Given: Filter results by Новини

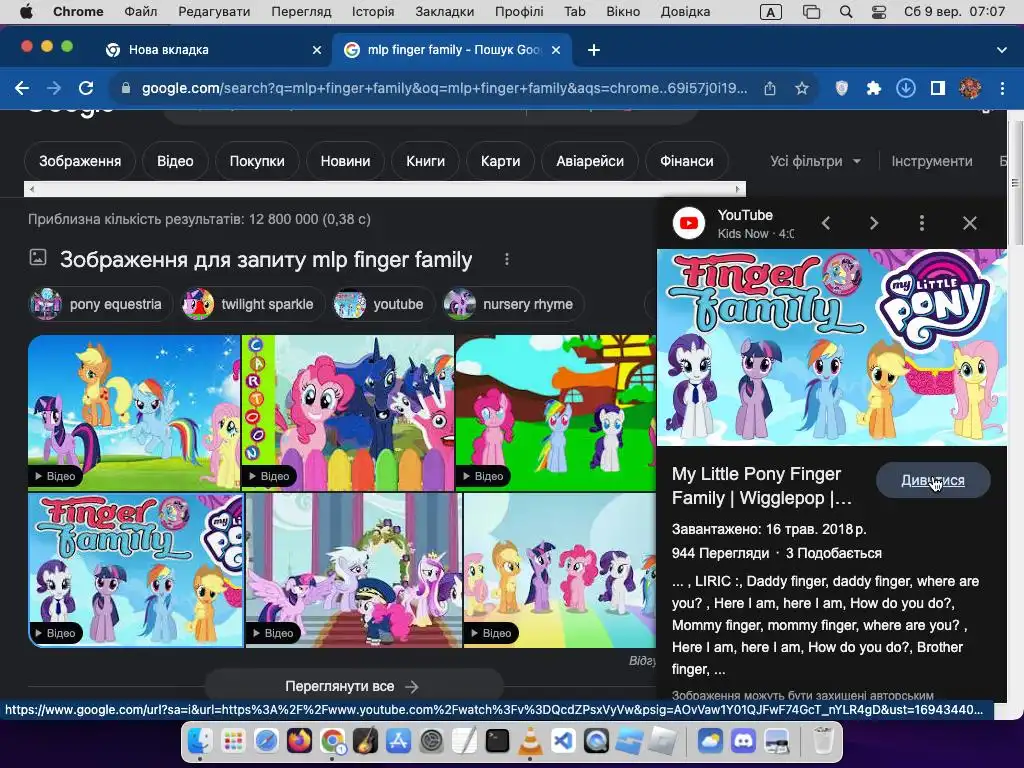Looking at the screenshot, I should point(345,161).
